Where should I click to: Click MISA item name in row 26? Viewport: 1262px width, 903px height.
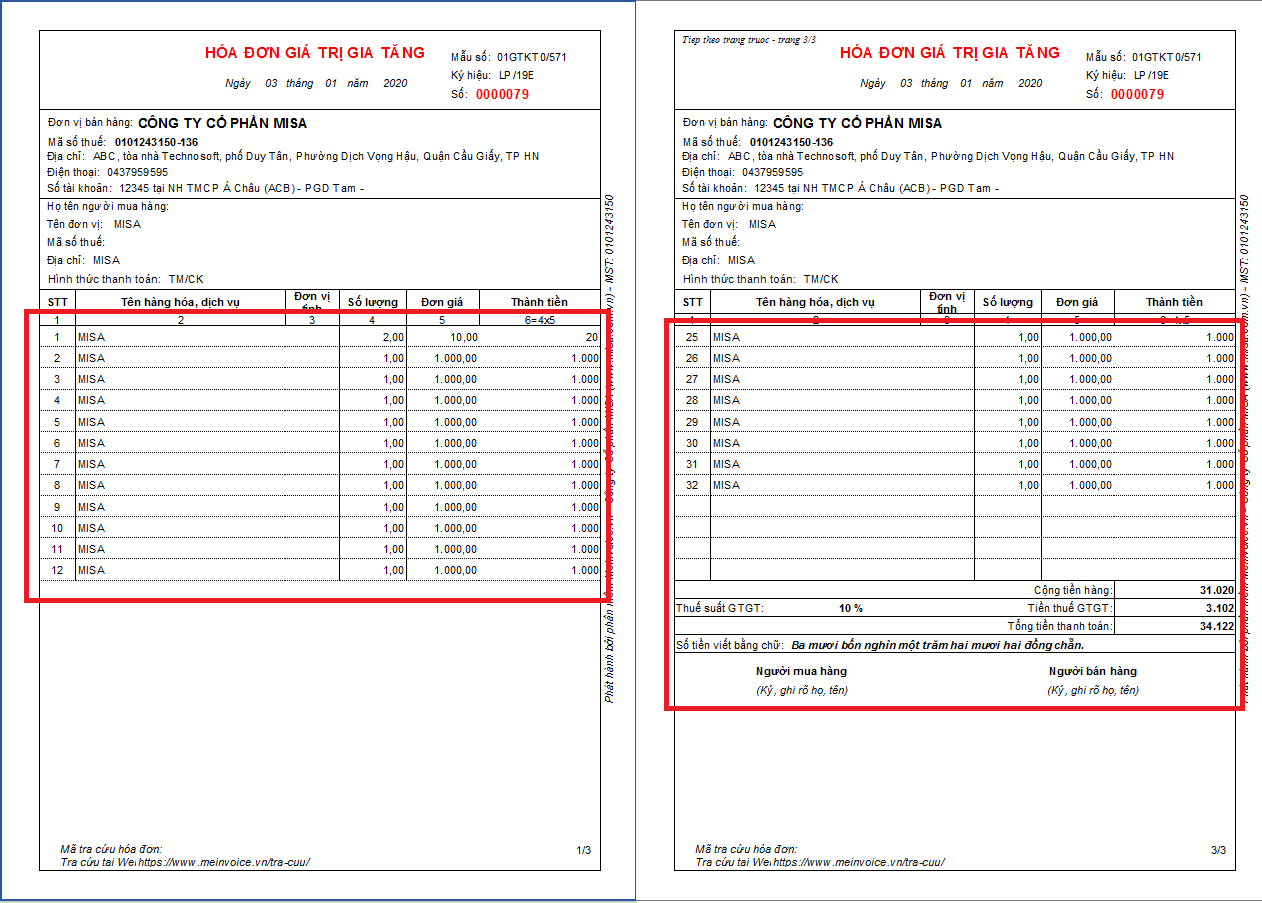pos(726,358)
